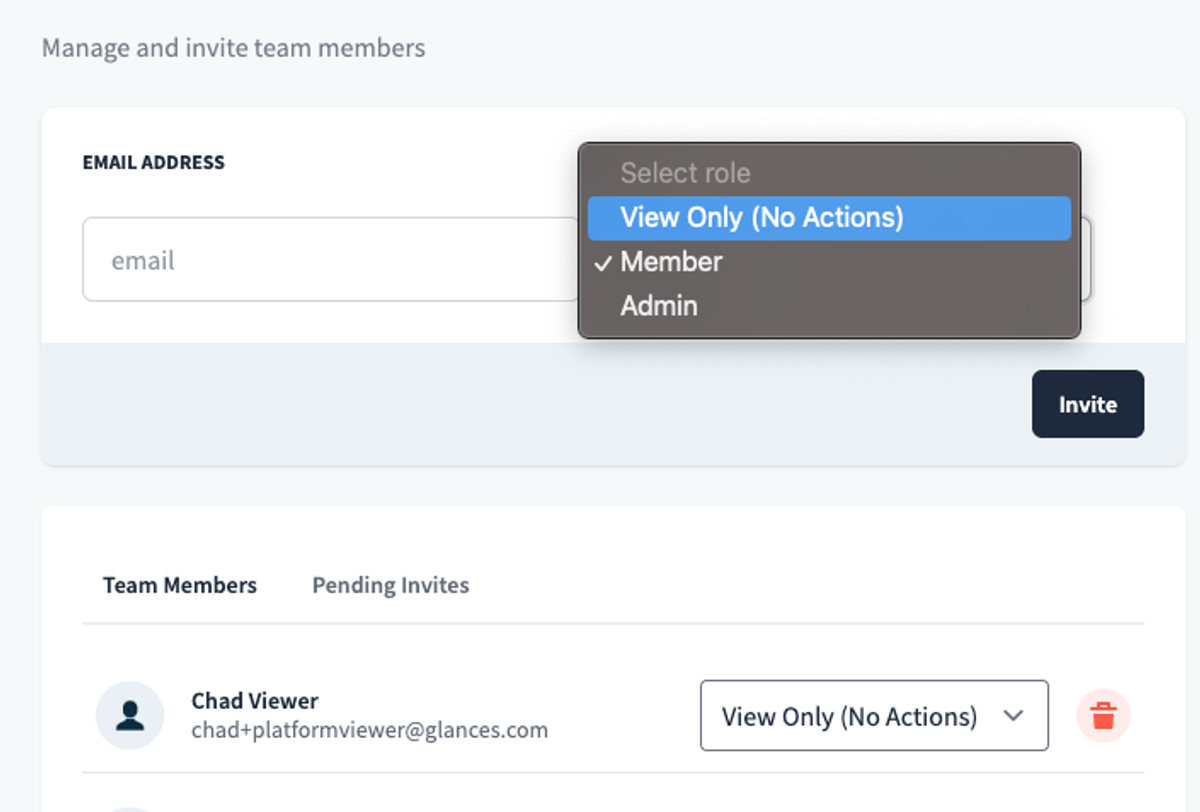Click Chad Viewer's avatar icon
This screenshot has width=1200, height=812.
(x=130, y=715)
